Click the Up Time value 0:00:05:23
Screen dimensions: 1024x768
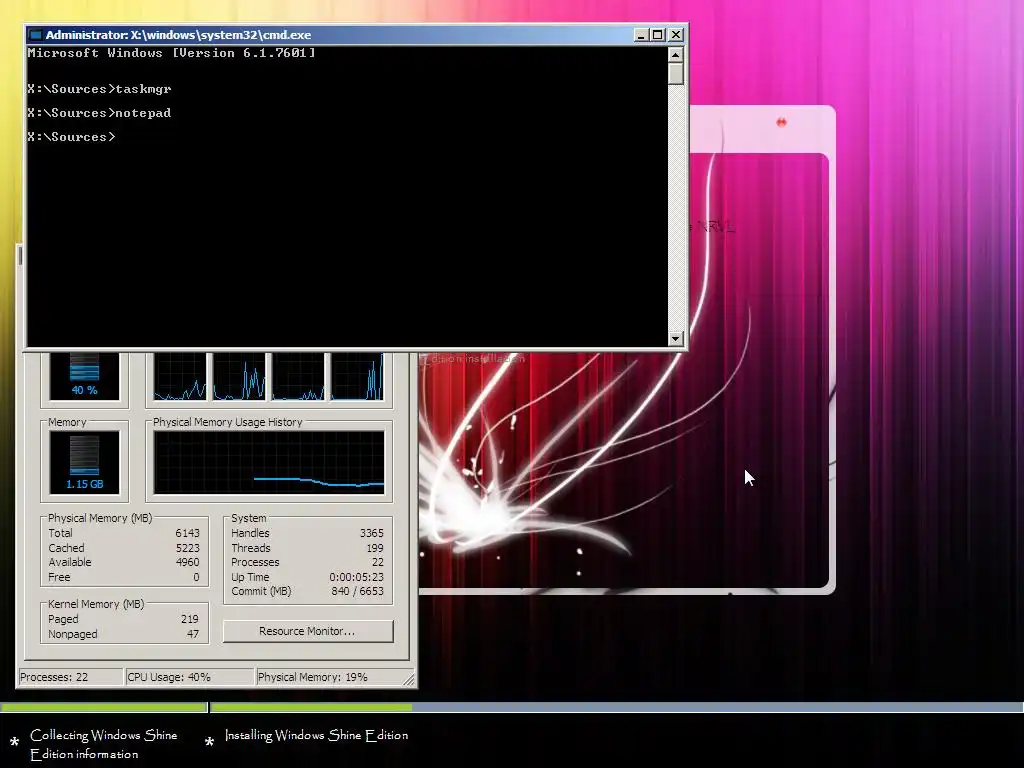357,577
